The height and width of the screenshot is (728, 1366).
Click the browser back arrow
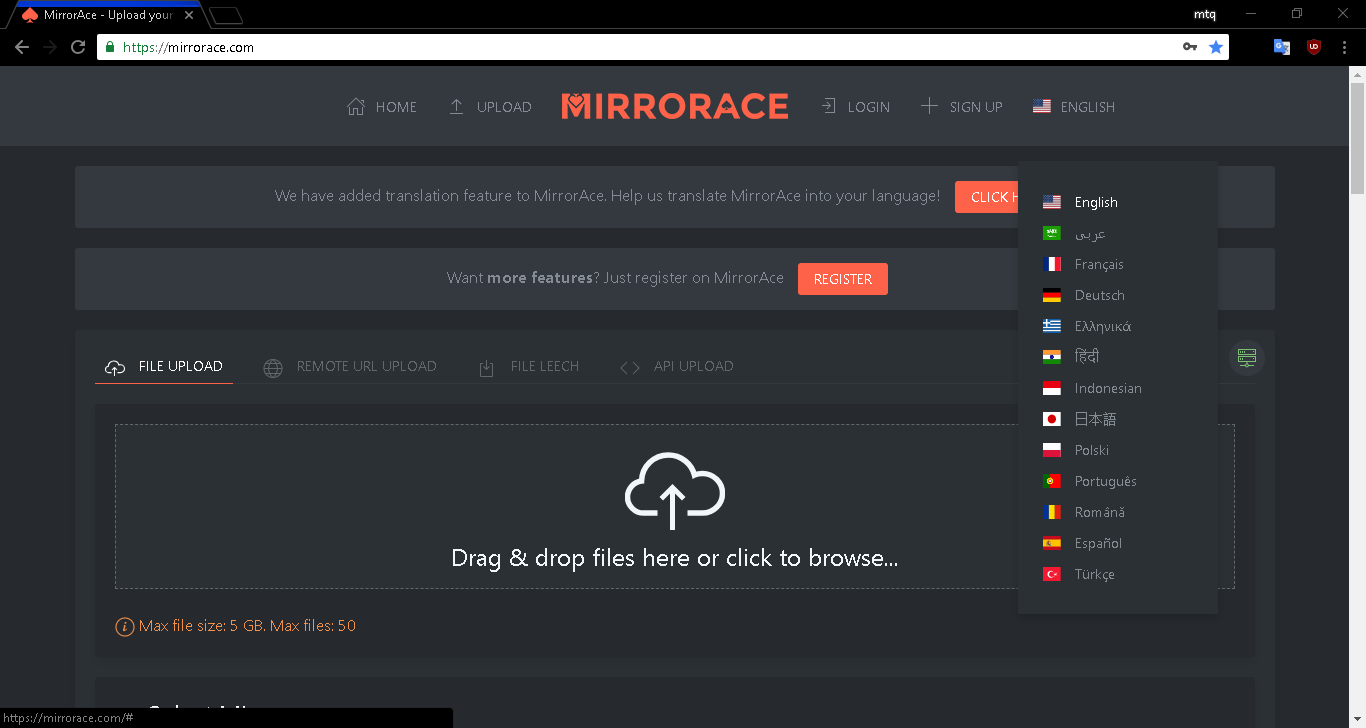coord(22,47)
